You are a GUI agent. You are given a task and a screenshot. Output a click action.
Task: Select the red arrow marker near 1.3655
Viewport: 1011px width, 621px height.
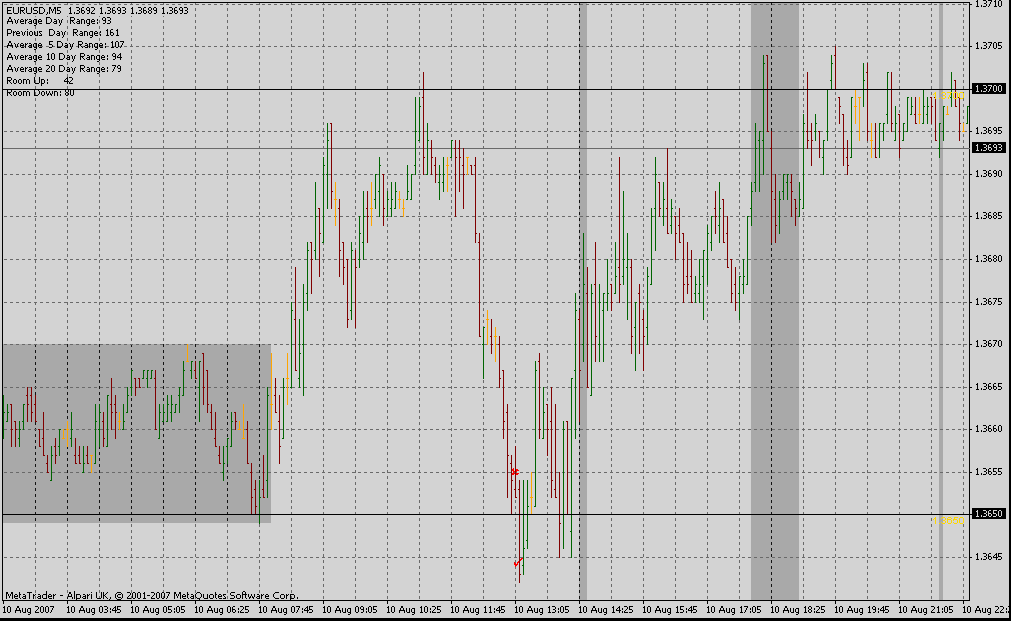[515, 471]
